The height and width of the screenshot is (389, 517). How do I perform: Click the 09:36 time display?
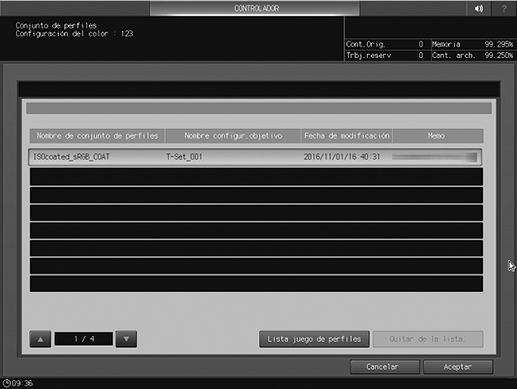click(22, 383)
